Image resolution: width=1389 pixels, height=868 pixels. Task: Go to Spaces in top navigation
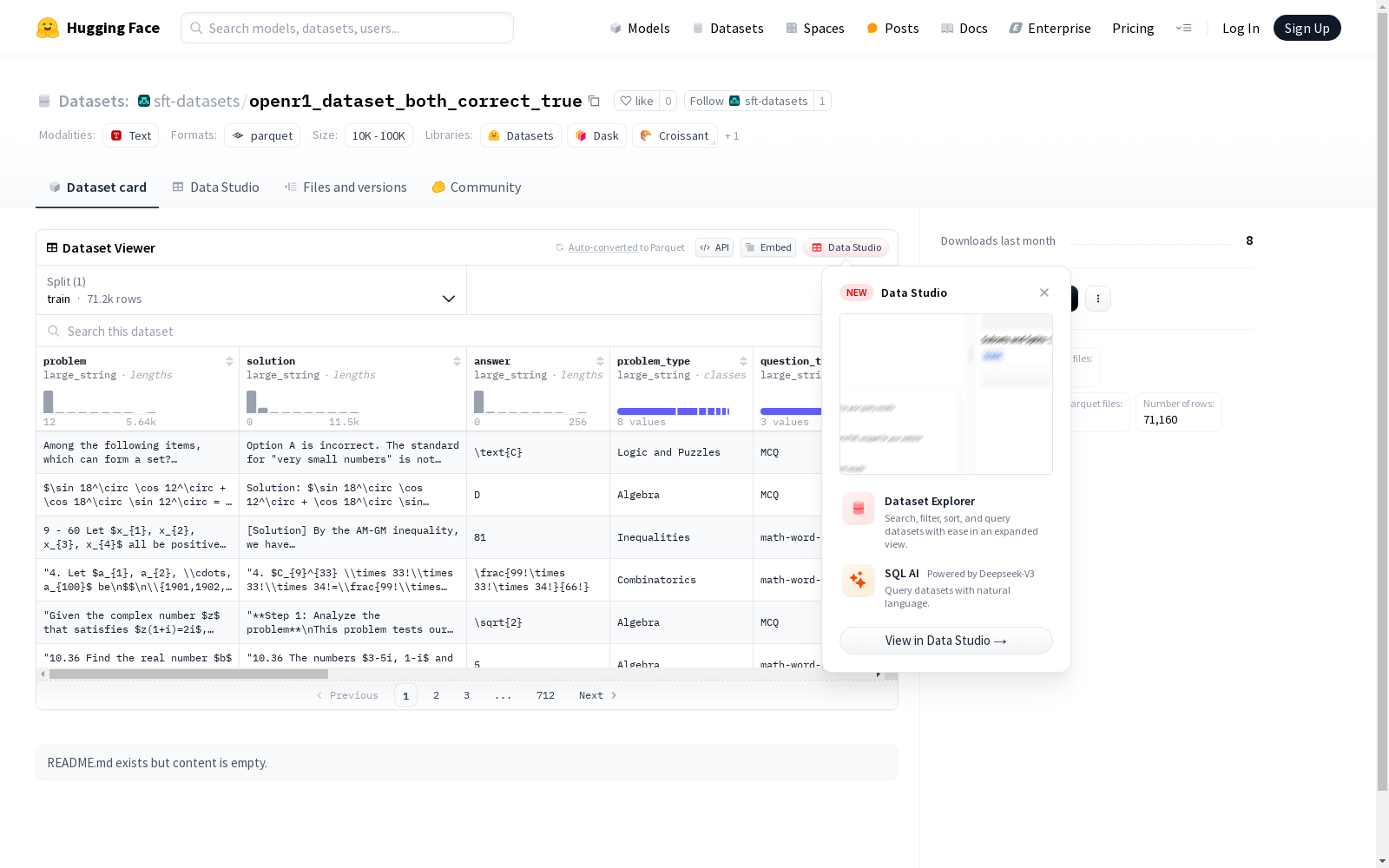click(815, 28)
